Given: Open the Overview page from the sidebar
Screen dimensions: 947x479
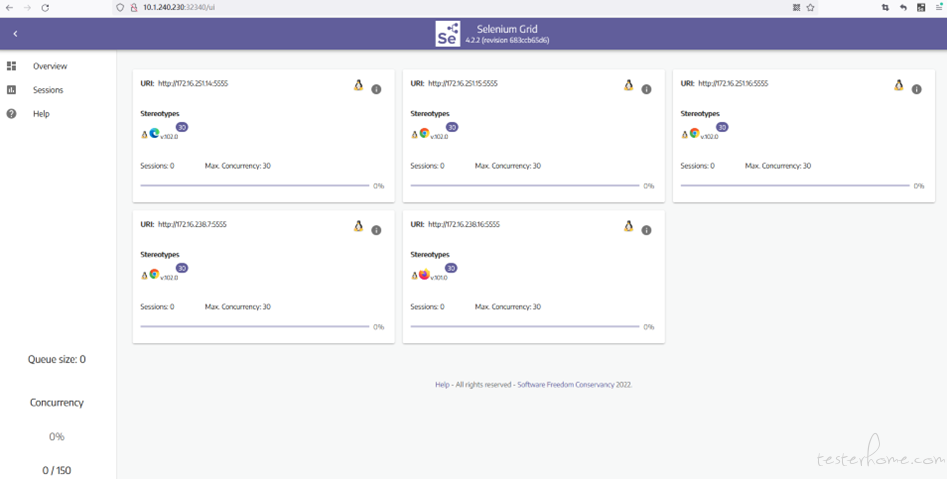Looking at the screenshot, I should 50,66.
